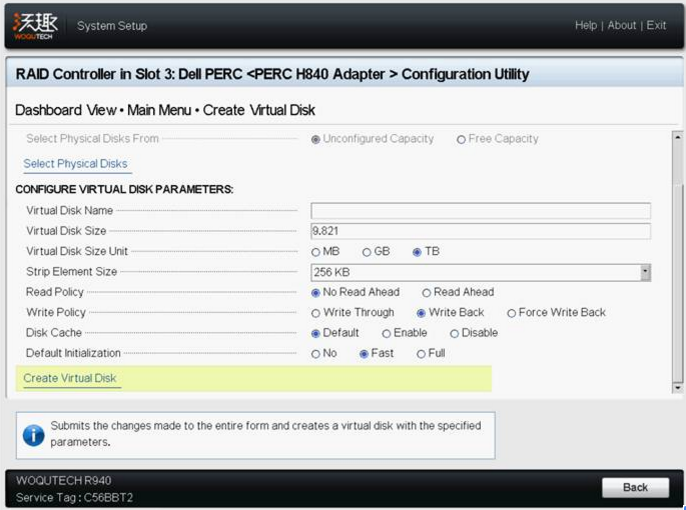
Task: Choose No Read Ahead policy
Action: pos(315,293)
